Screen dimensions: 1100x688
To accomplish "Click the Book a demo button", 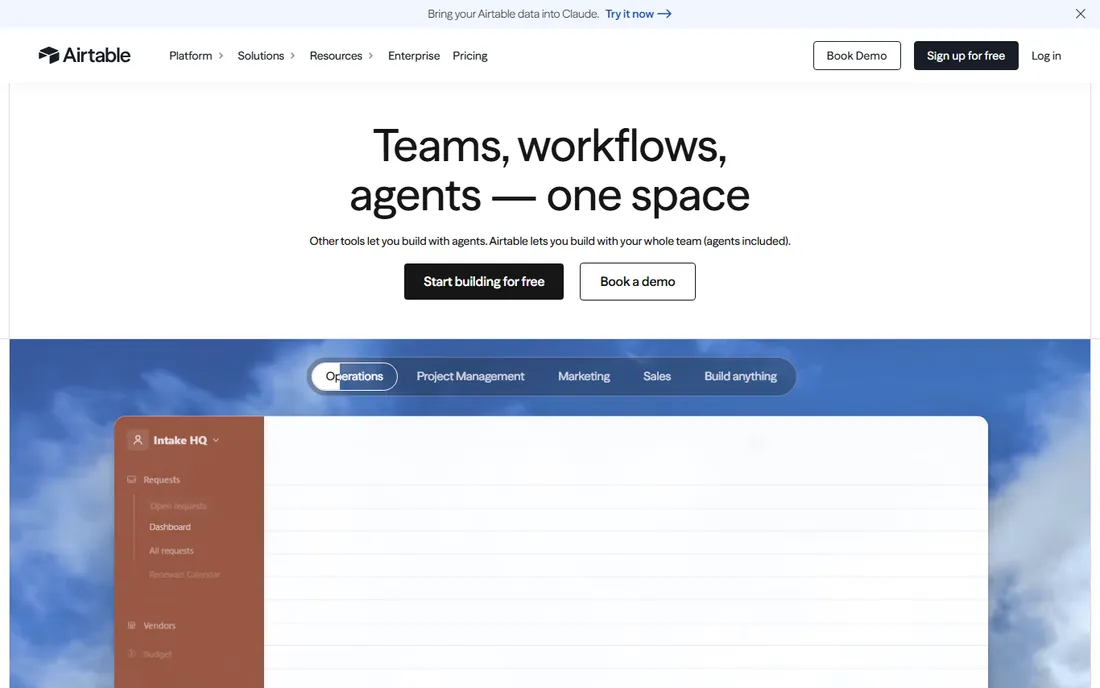I will click(x=637, y=281).
